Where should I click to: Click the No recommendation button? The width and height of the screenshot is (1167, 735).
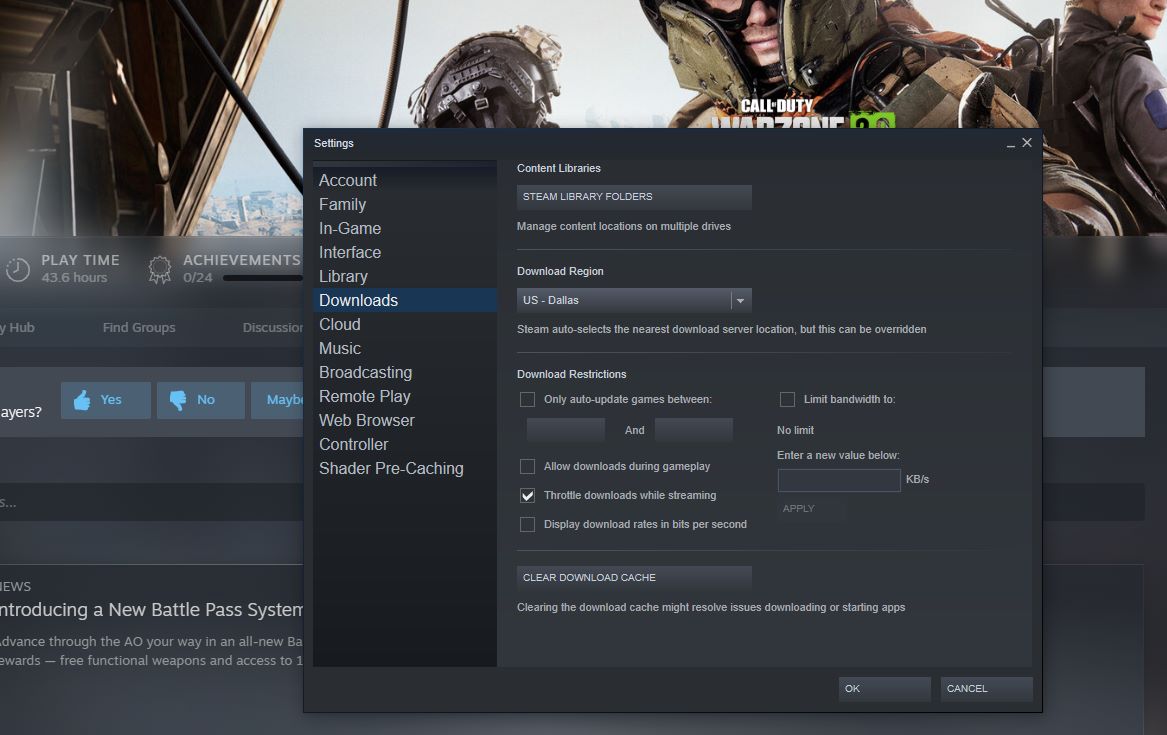pyautogui.click(x=201, y=400)
